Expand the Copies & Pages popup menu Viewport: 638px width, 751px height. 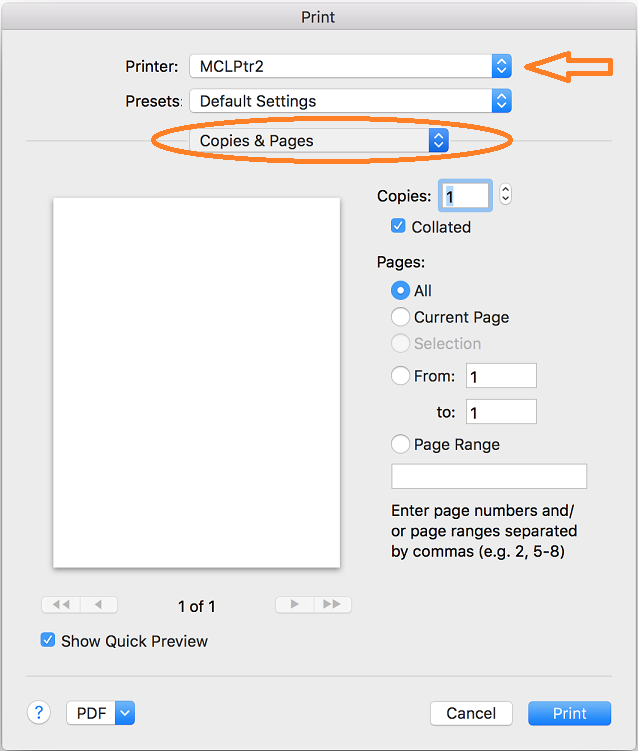point(319,141)
